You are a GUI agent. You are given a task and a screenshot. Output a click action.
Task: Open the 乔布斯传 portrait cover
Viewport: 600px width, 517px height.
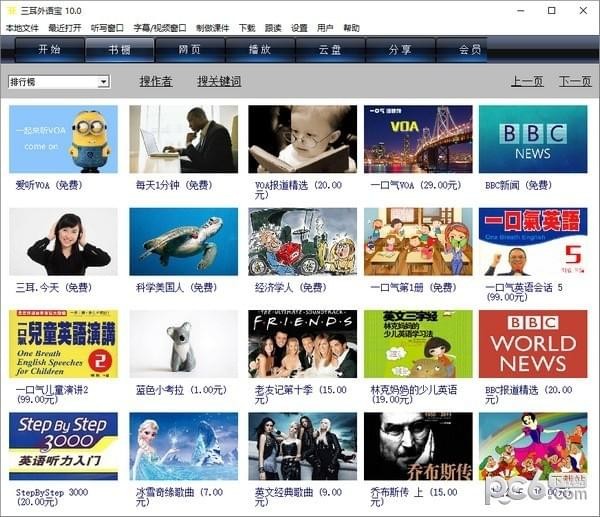point(418,446)
